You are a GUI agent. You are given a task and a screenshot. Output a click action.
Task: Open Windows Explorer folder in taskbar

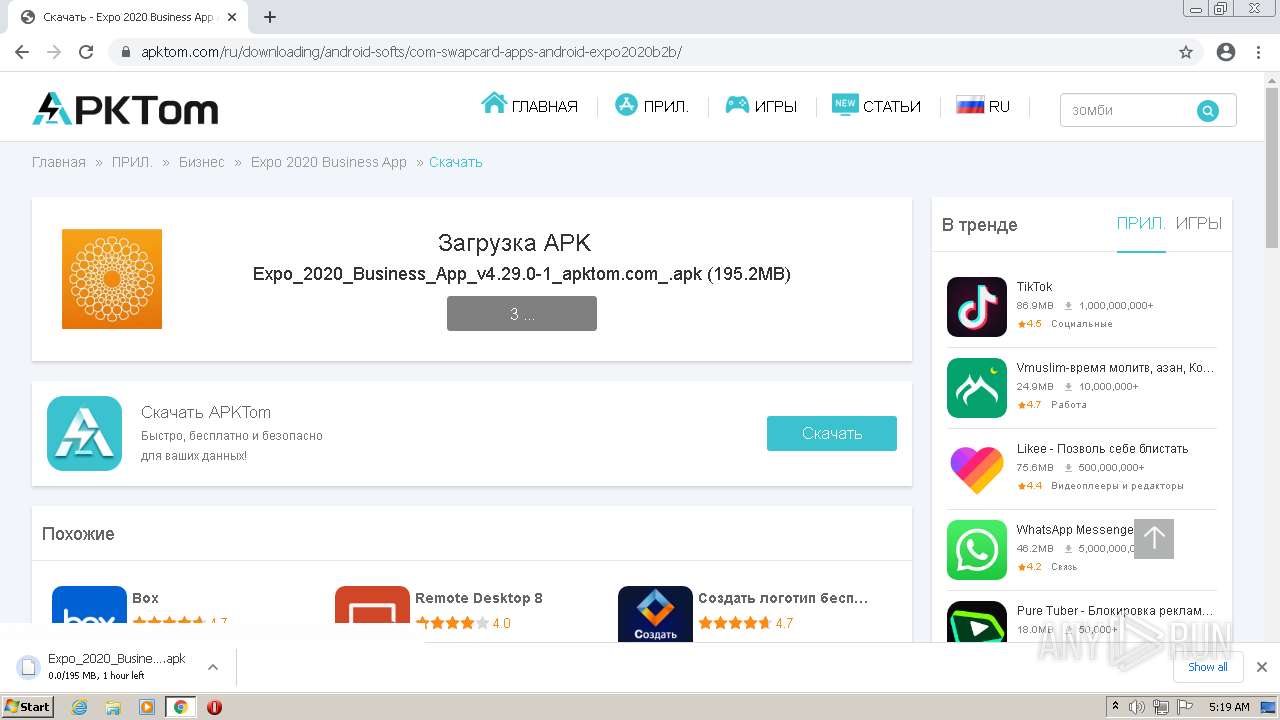pos(113,707)
